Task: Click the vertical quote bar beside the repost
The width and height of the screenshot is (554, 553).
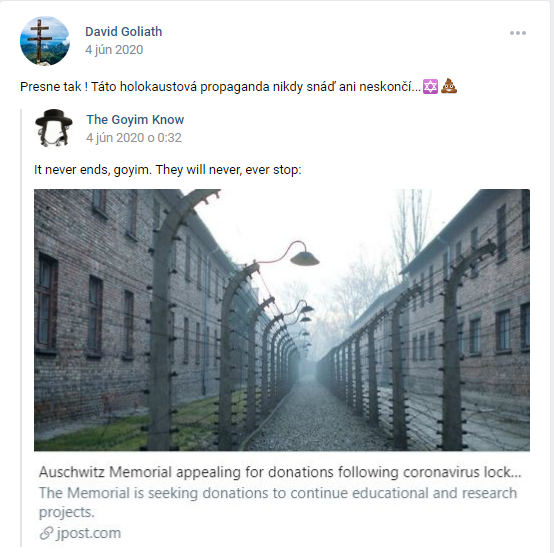Action: (x=21, y=328)
